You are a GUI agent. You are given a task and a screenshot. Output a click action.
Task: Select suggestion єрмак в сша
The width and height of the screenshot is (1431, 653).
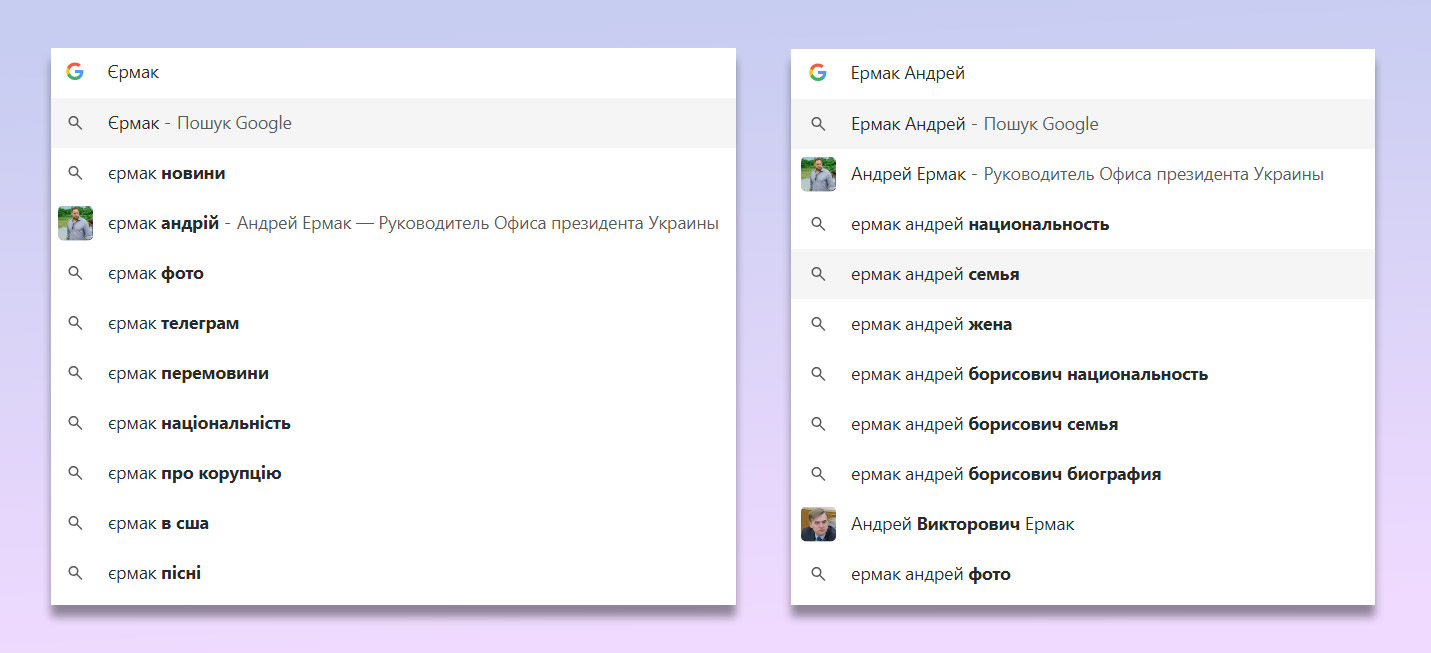[393, 523]
